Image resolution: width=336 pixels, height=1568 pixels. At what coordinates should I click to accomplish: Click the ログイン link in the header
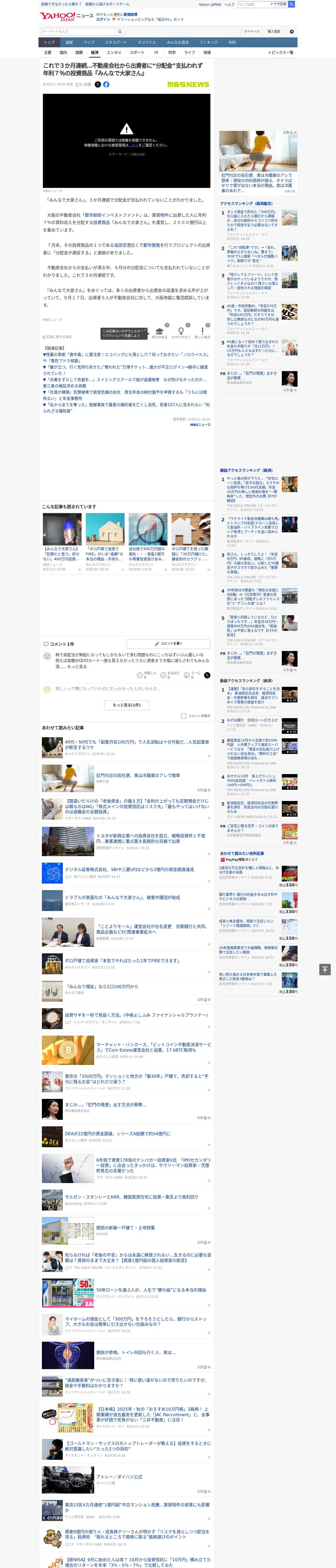(103, 20)
